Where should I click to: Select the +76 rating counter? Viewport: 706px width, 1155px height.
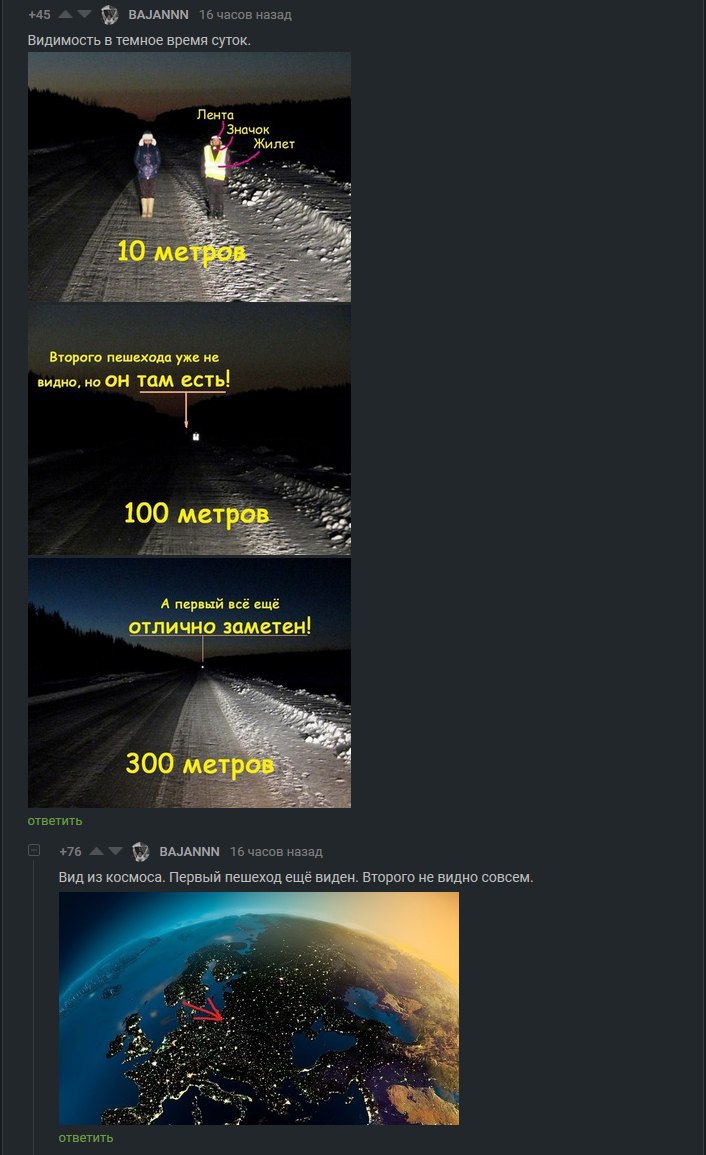coord(70,852)
